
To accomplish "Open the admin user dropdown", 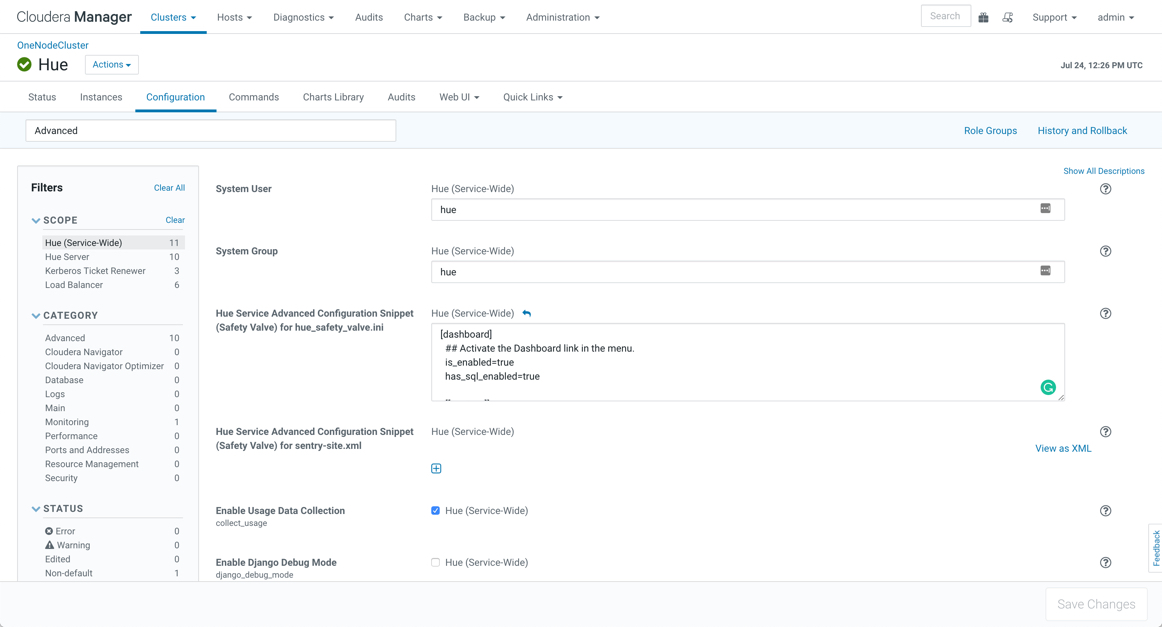I will [1115, 17].
